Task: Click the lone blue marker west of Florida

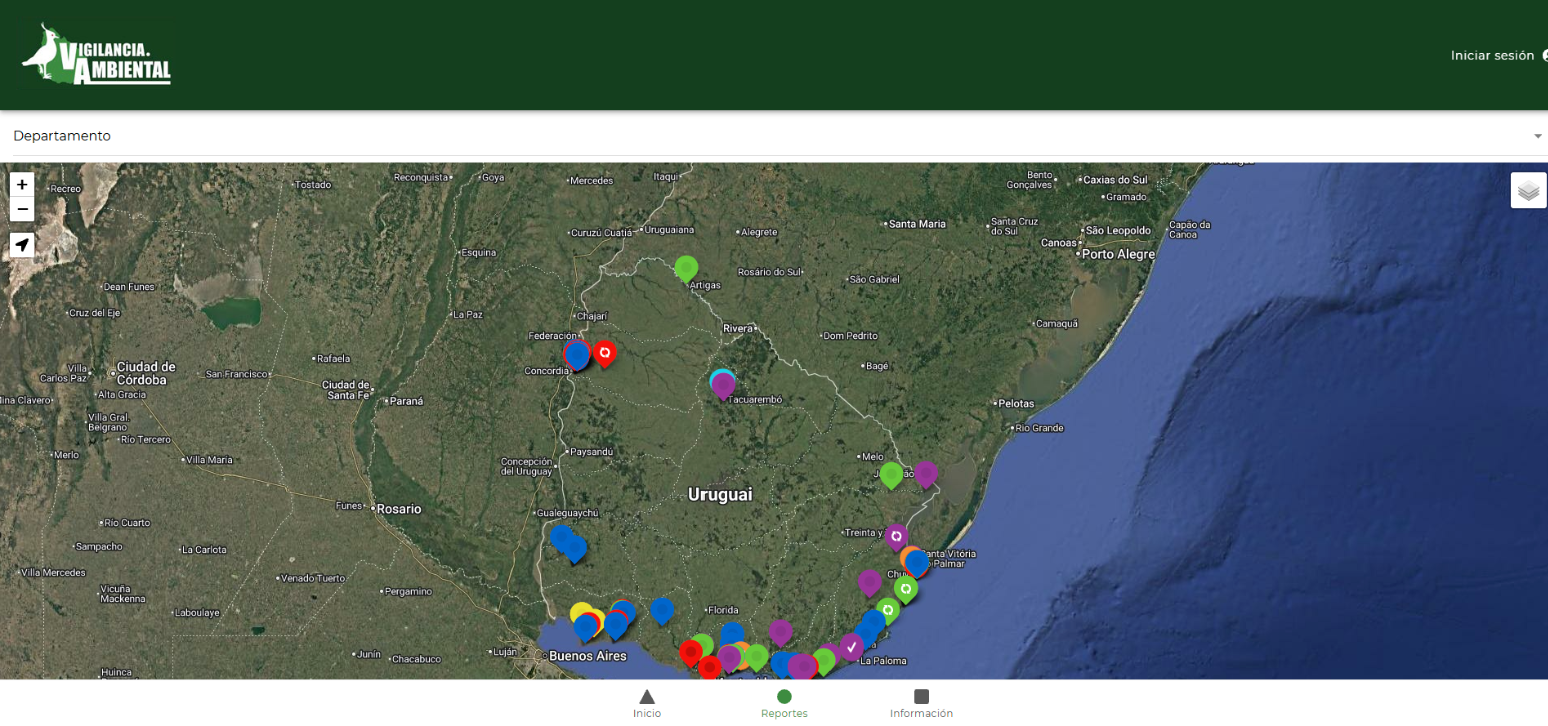Action: 662,611
